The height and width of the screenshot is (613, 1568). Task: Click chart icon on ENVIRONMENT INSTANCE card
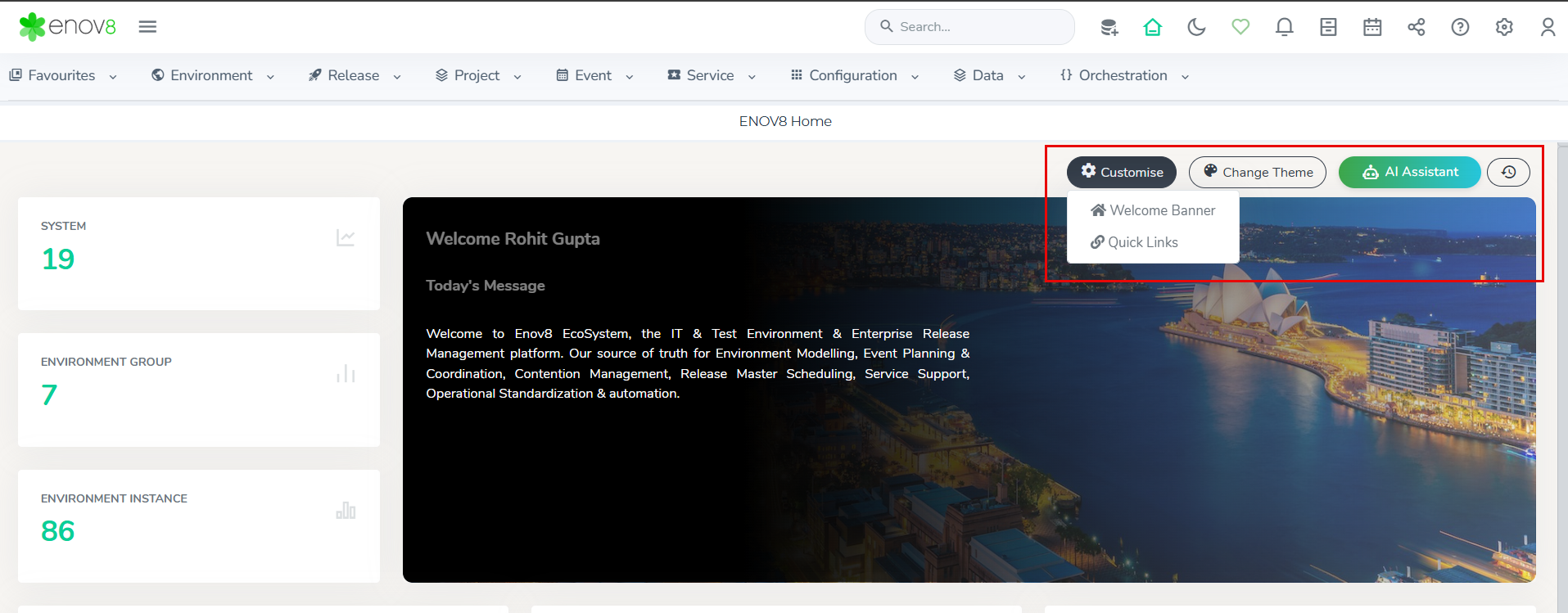346,511
